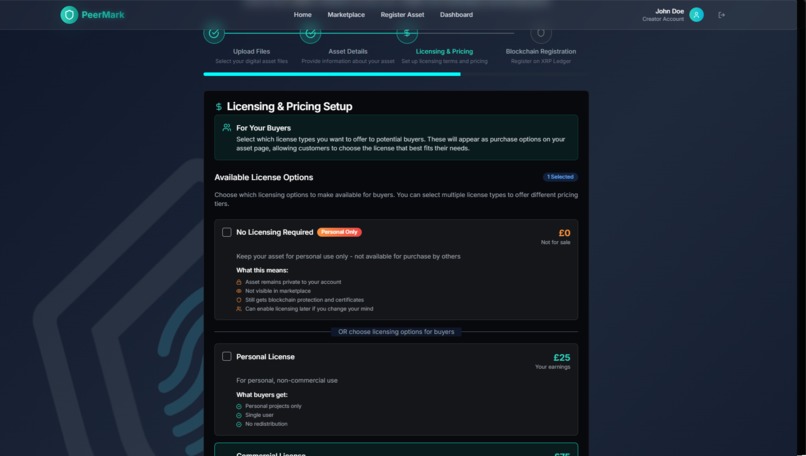Go to the Home nav item
The width and height of the screenshot is (806, 456).
(x=302, y=15)
